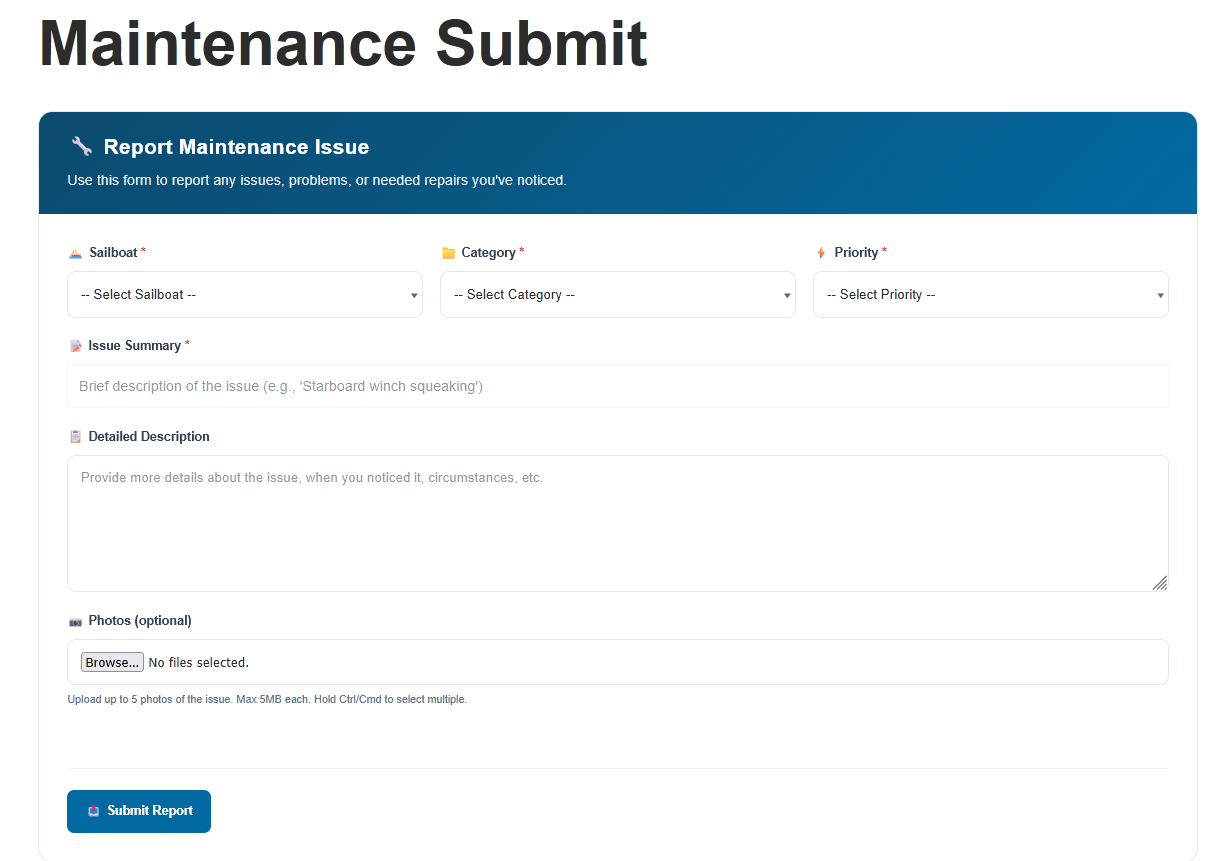1230x861 pixels.
Task: Click the form instructions text in header
Action: [317, 180]
